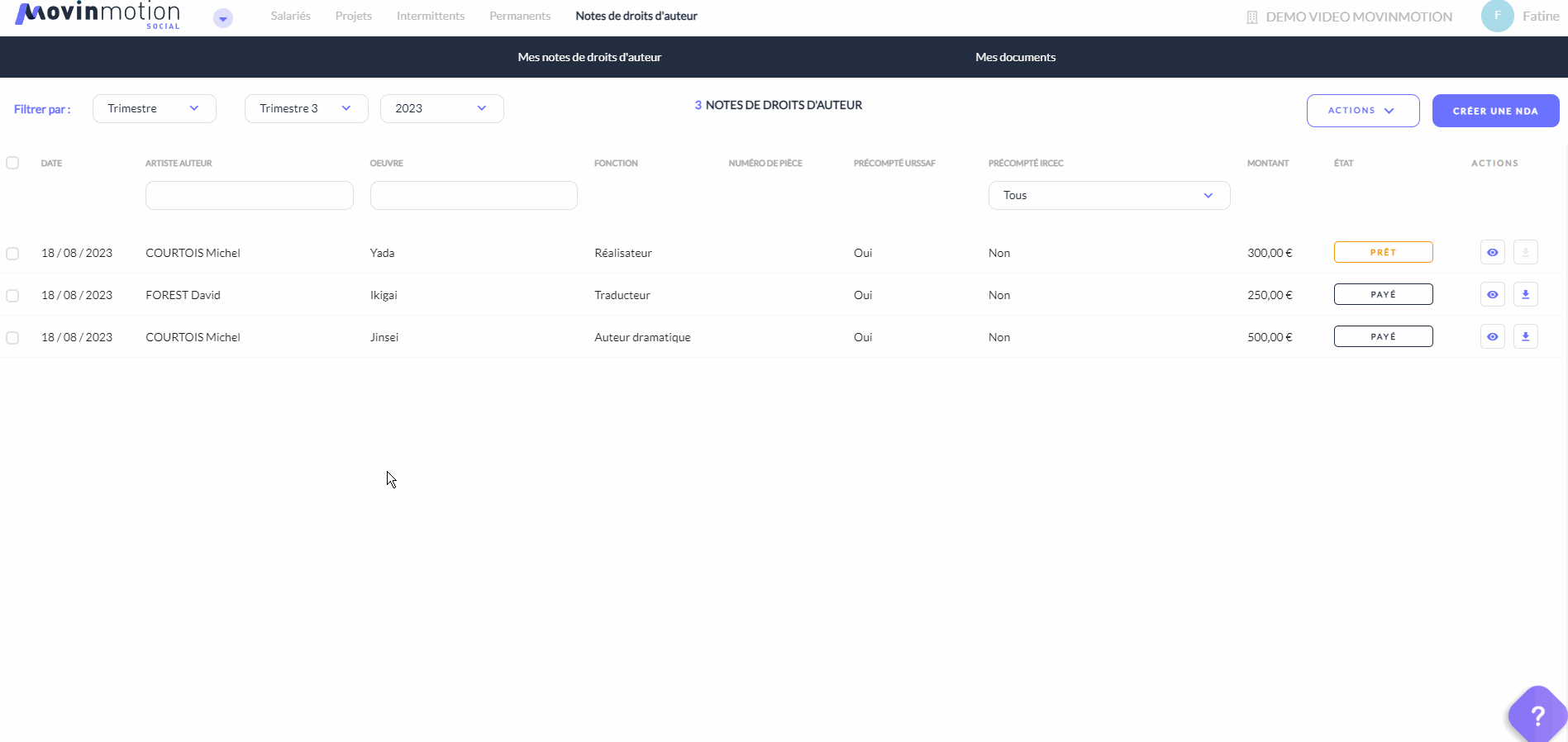The width and height of the screenshot is (1568, 742).
Task: Select Notes de droits d'auteur menu
Action: pyautogui.click(x=636, y=16)
